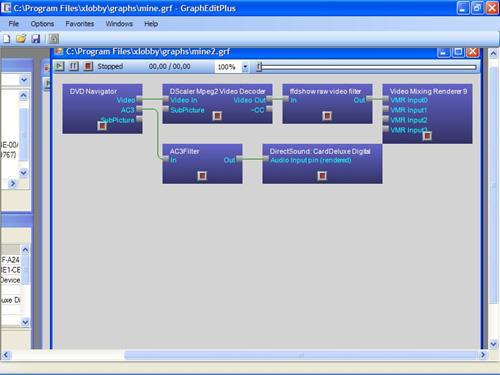
Task: Click the horizontal scrollbar right arrow
Action: [483, 355]
